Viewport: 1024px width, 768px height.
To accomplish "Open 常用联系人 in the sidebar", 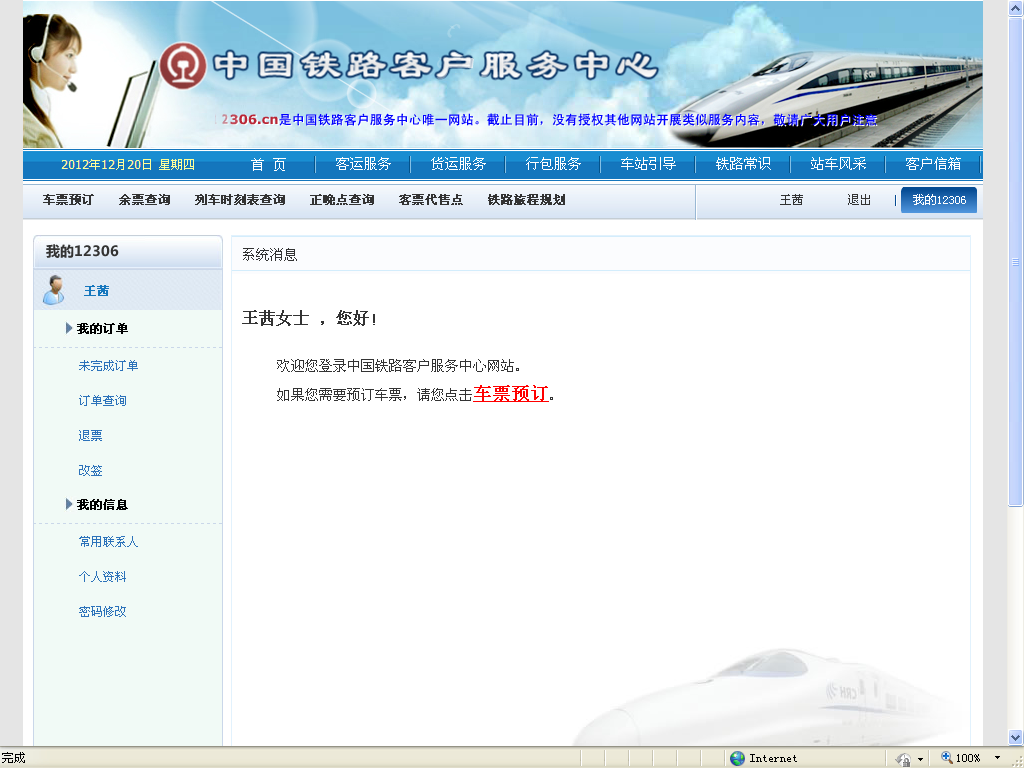I will click(x=108, y=541).
